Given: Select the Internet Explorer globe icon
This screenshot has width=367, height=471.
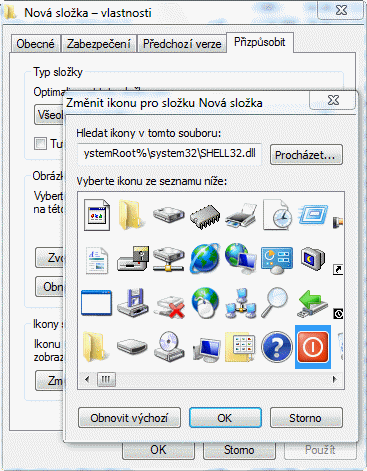Looking at the screenshot, I should point(205,259).
